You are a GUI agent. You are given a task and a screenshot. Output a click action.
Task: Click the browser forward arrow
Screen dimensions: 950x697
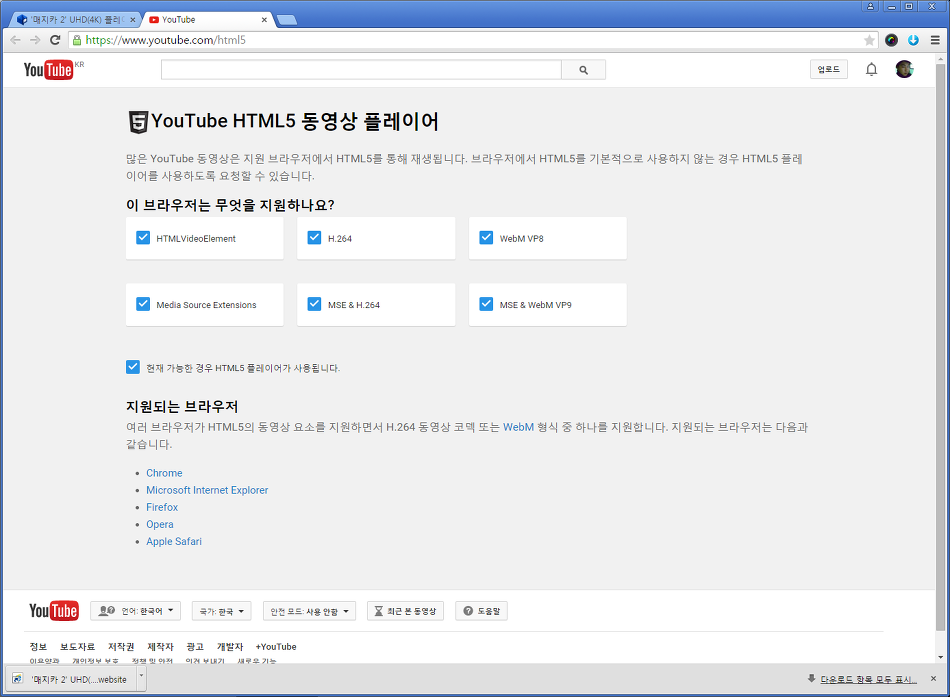click(35, 40)
